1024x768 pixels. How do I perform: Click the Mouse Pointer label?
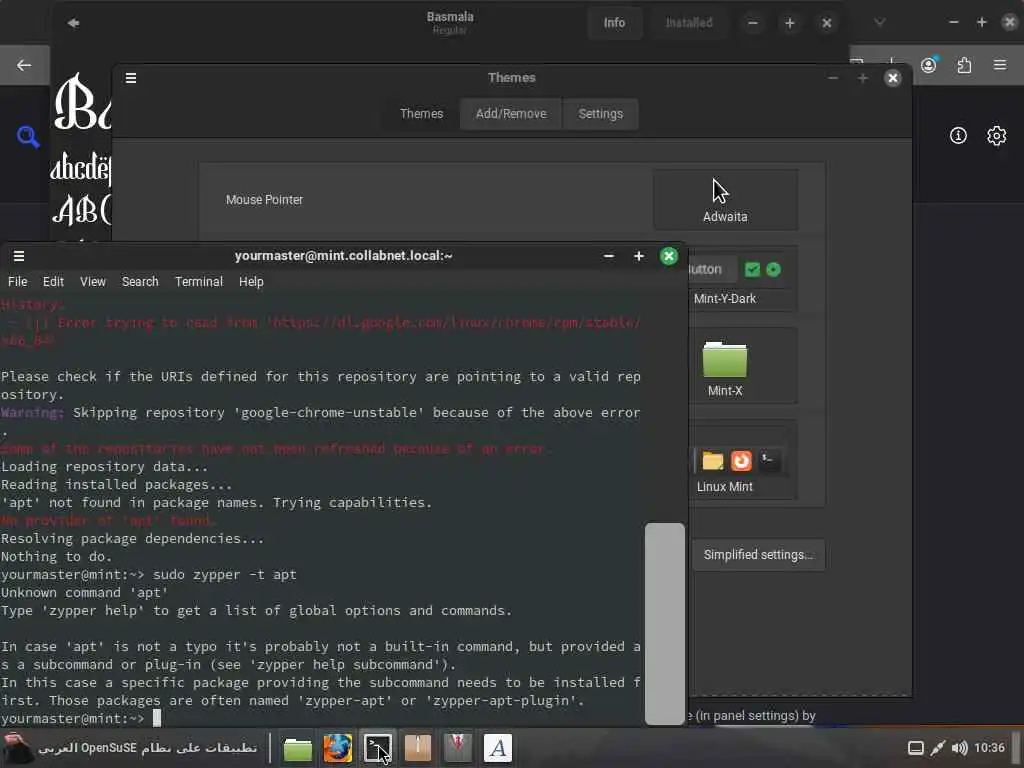264,200
